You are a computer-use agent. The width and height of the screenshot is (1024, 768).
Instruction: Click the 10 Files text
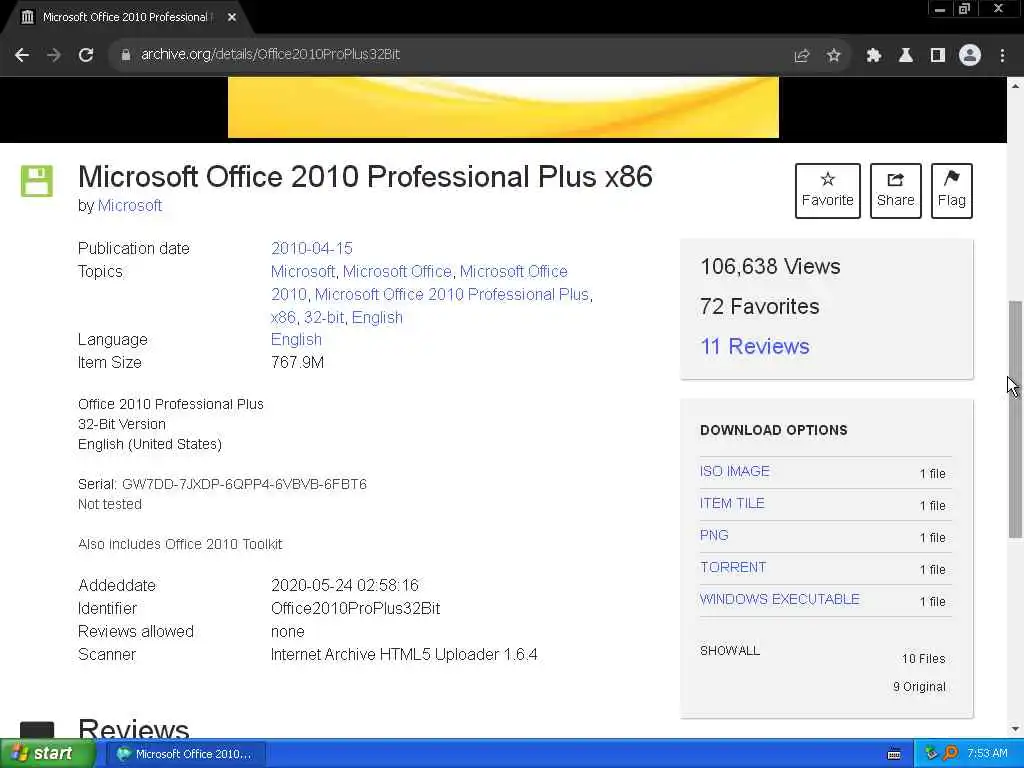click(x=923, y=659)
